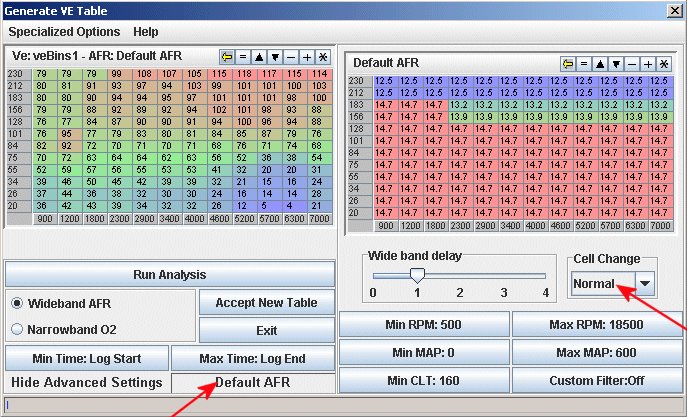Click 5200 RPM column header in VE table
Screen dimensions: 687x417
pyautogui.click(x=244, y=219)
